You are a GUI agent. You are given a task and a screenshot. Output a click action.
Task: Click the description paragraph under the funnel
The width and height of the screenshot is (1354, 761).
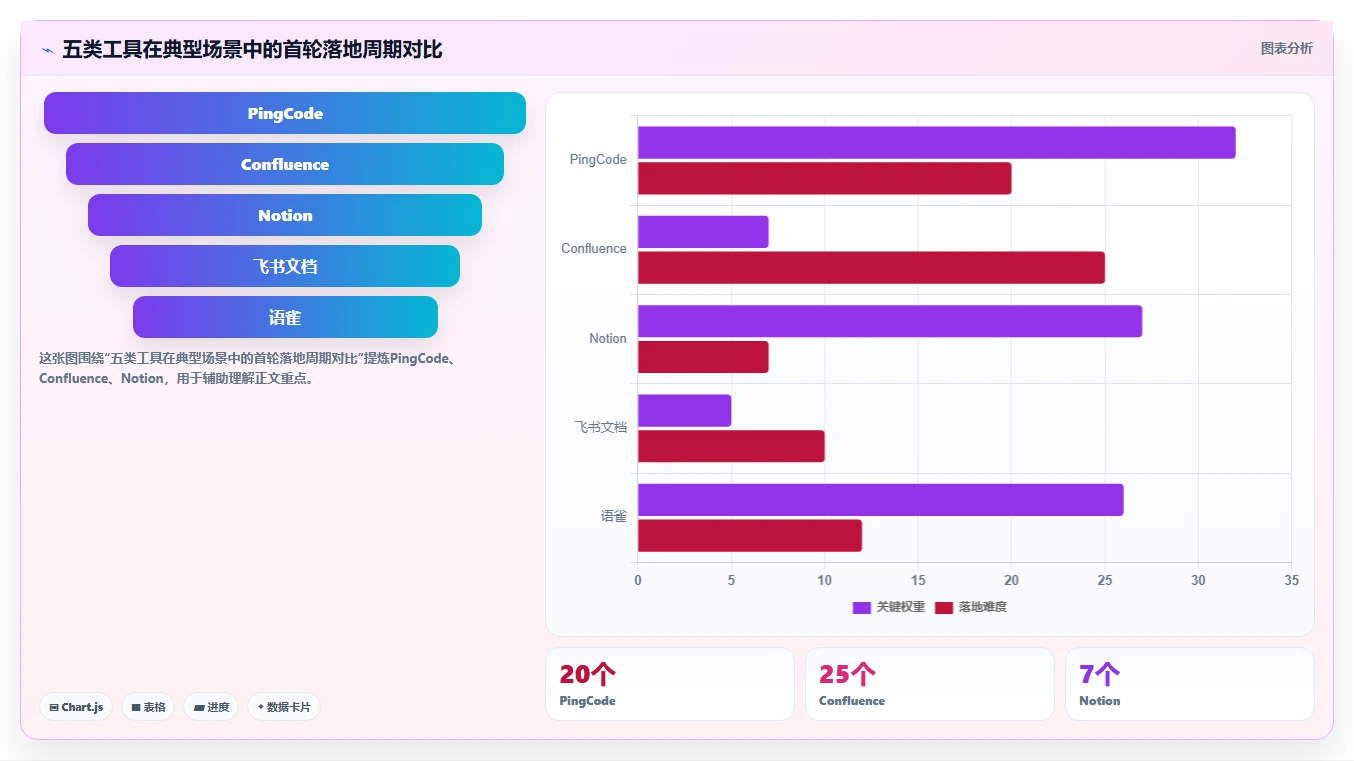coord(248,368)
